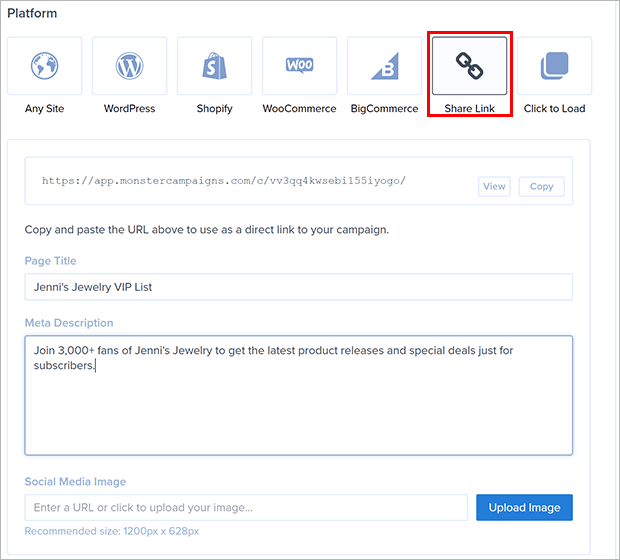
Task: Click the "Click to Load" text label
Action: (x=554, y=108)
